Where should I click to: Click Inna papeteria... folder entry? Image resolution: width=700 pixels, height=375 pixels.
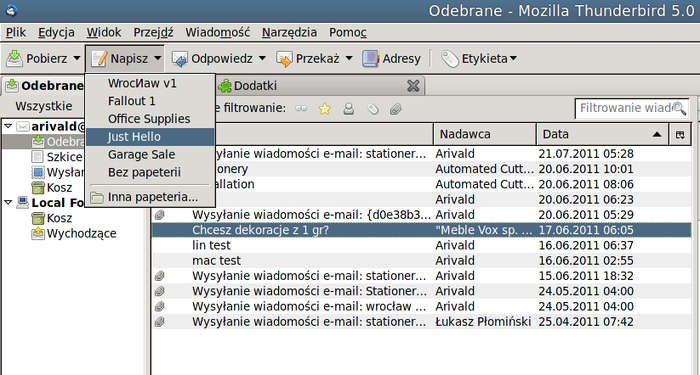pyautogui.click(x=150, y=197)
